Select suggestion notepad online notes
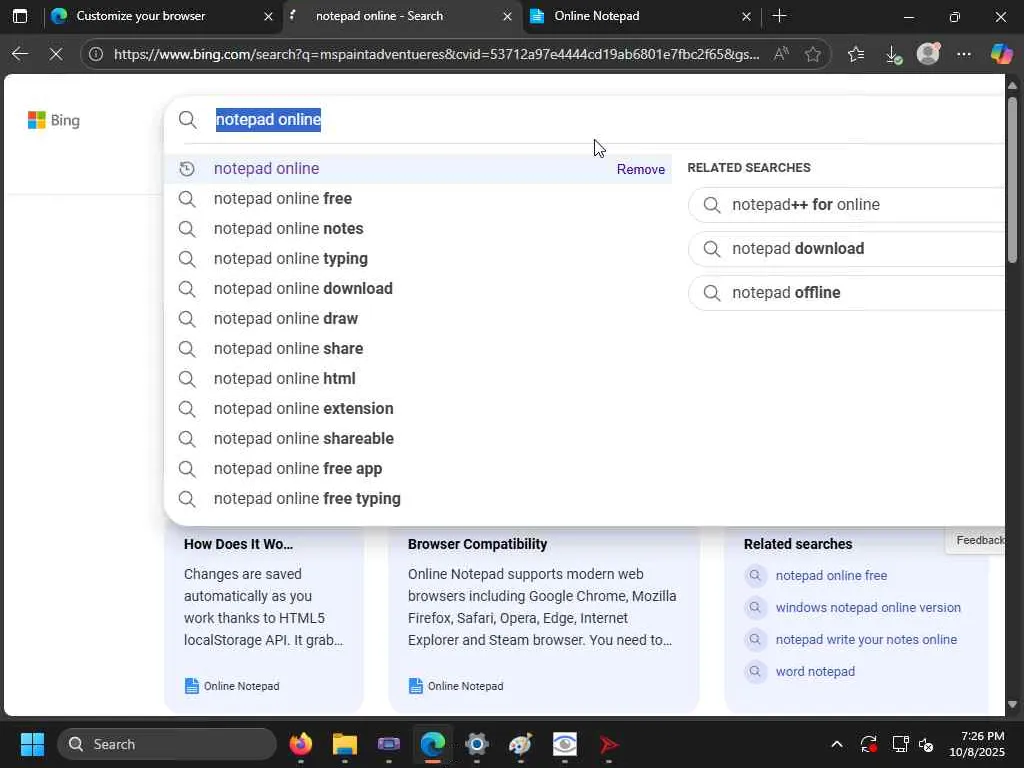 [x=418, y=229]
